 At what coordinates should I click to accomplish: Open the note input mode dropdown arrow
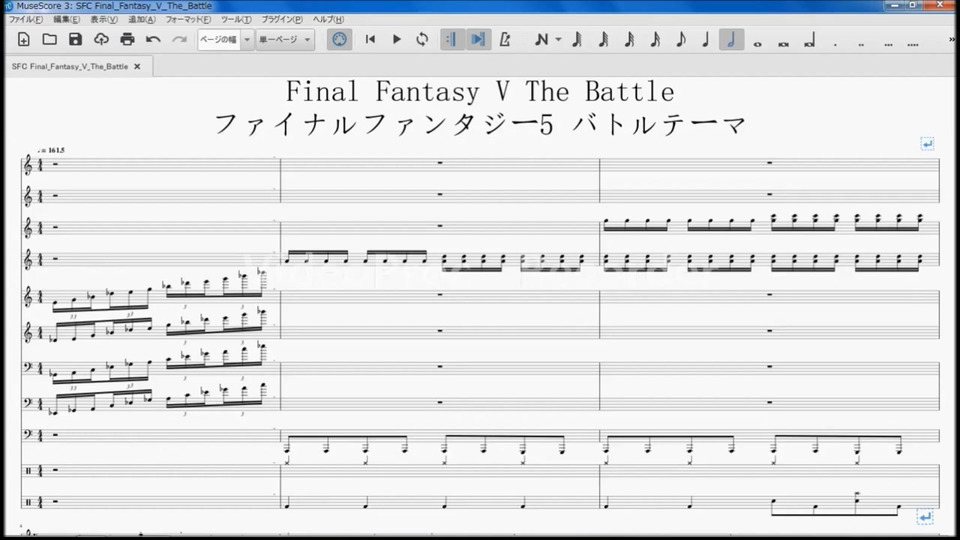click(x=558, y=40)
